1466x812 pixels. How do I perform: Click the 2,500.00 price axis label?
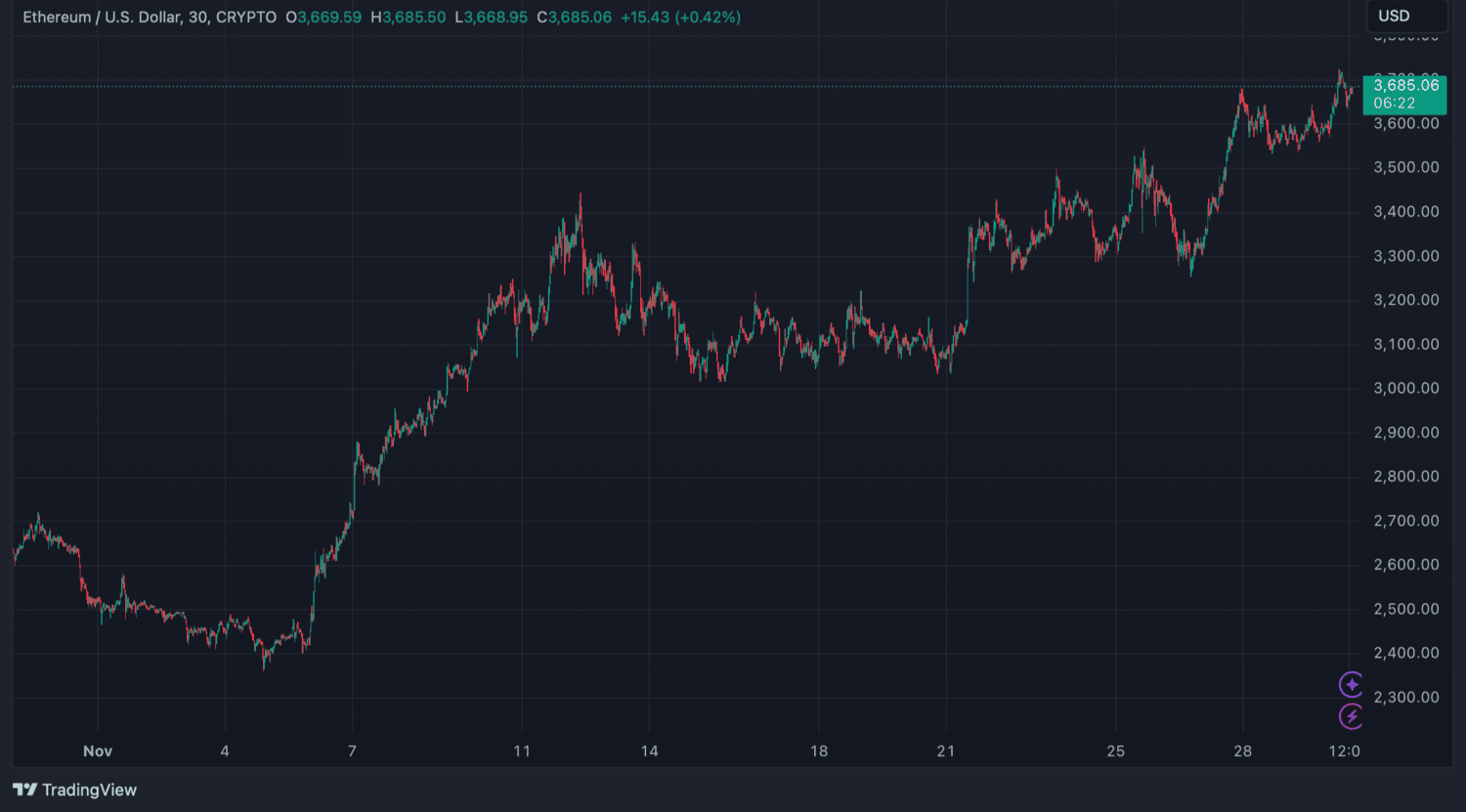(1405, 609)
